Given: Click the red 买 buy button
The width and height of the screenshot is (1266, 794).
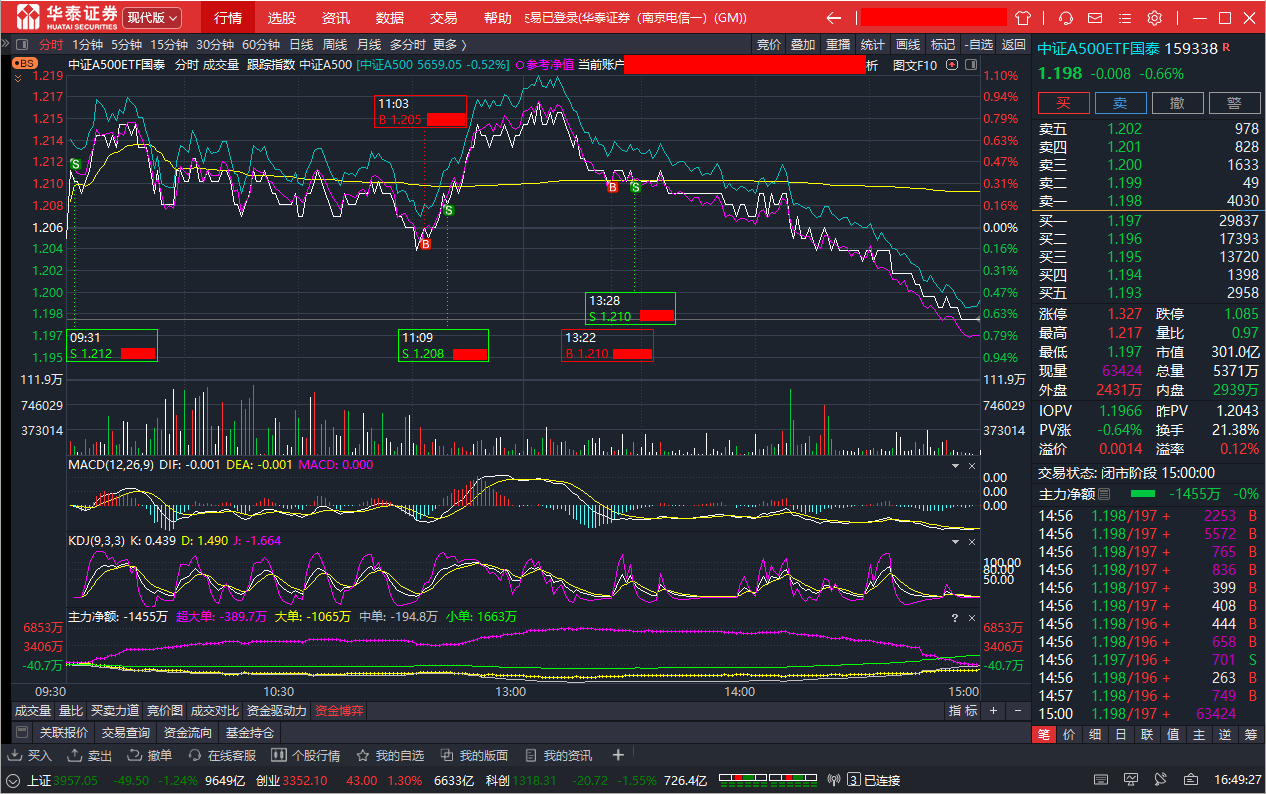Looking at the screenshot, I should (x=1063, y=103).
